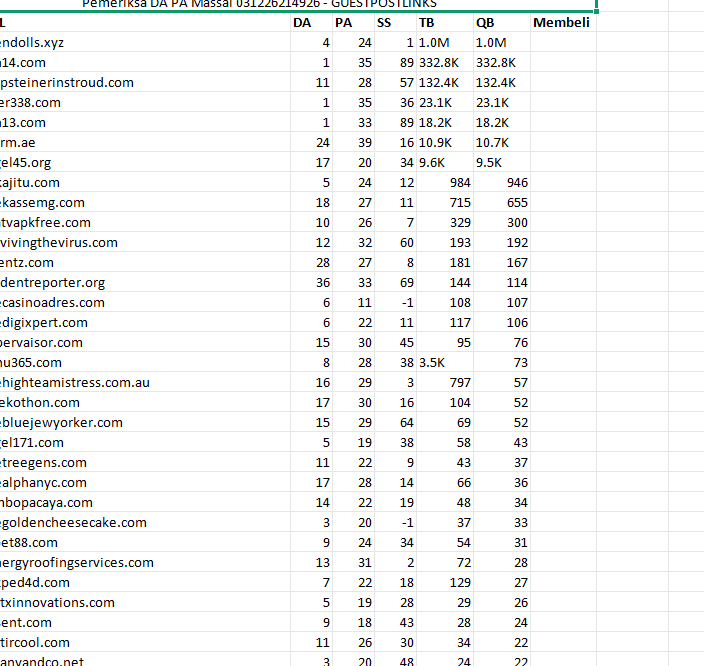
Task: Click the cell containing et88.com
Action: [145, 542]
